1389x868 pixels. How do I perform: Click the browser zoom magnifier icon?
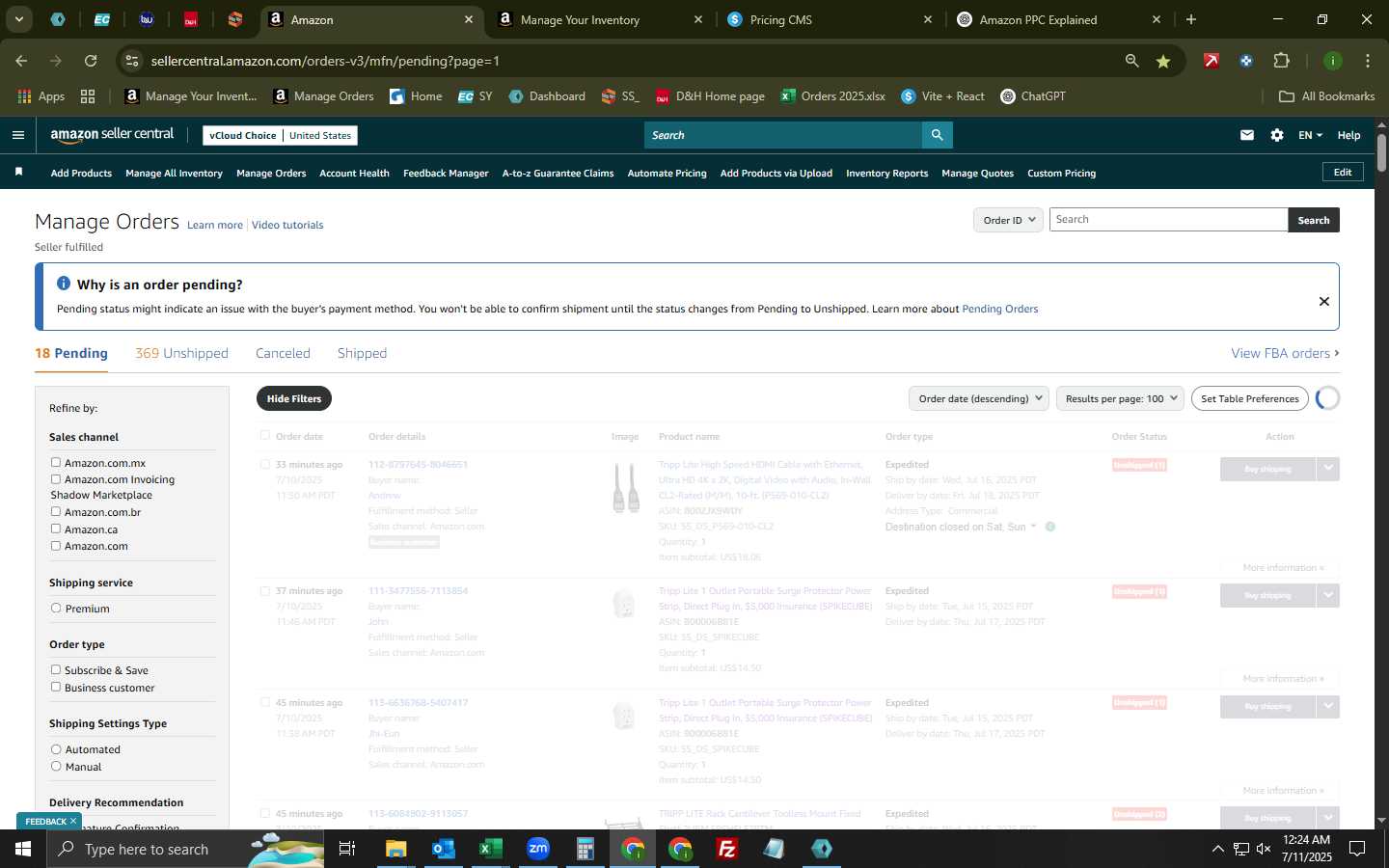[x=1131, y=61]
